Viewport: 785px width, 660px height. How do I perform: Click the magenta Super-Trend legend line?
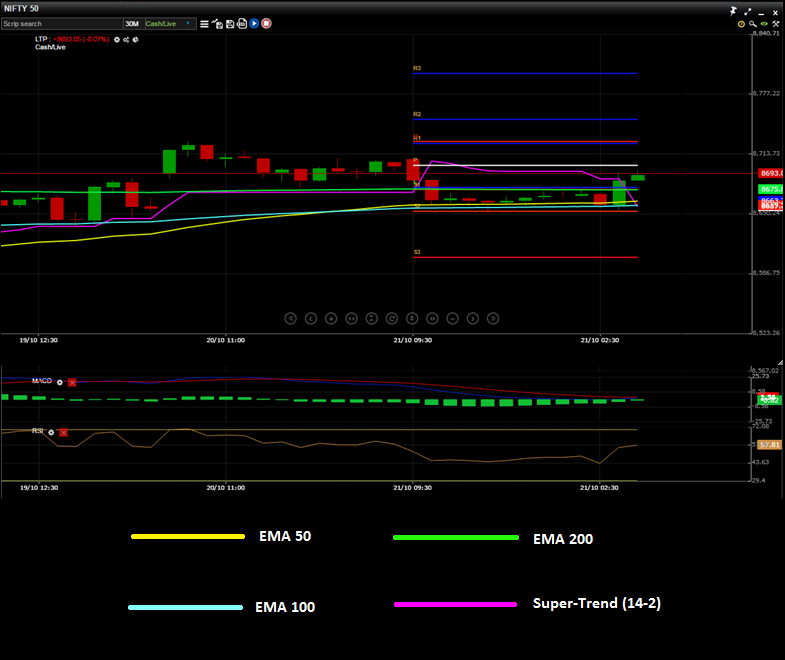[456, 604]
